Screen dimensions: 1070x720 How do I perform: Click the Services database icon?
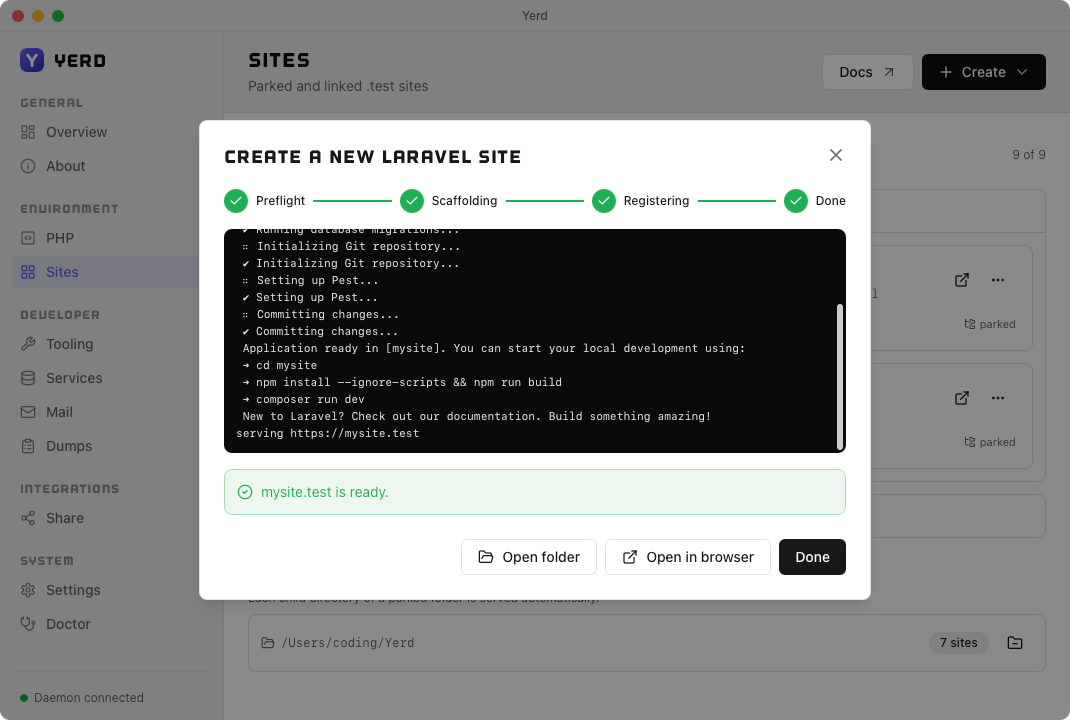pyautogui.click(x=28, y=378)
